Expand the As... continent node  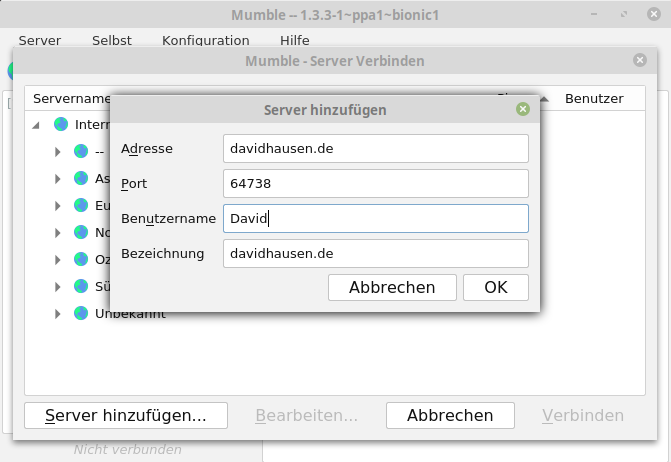click(x=57, y=179)
